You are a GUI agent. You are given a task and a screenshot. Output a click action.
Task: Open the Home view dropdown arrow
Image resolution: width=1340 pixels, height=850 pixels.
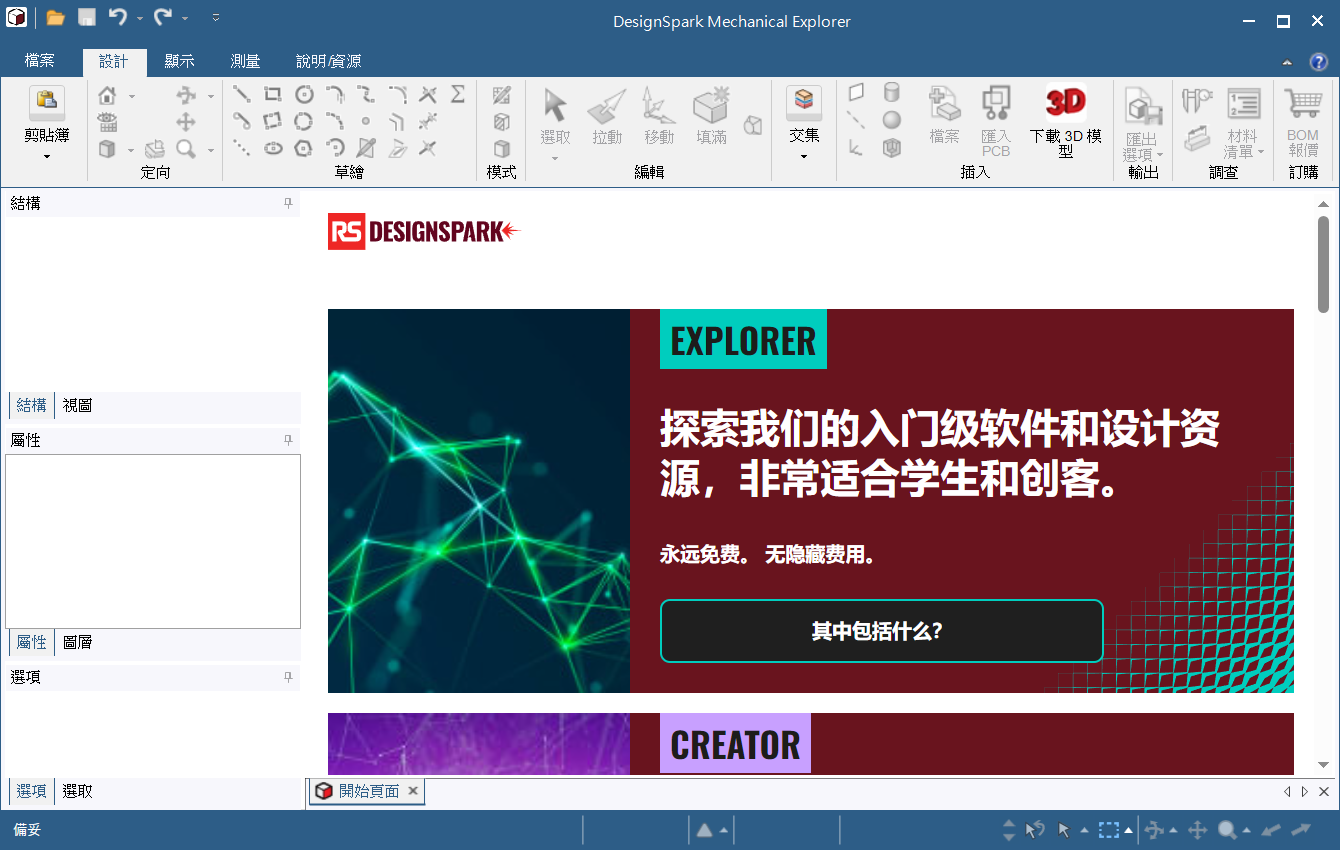(131, 97)
